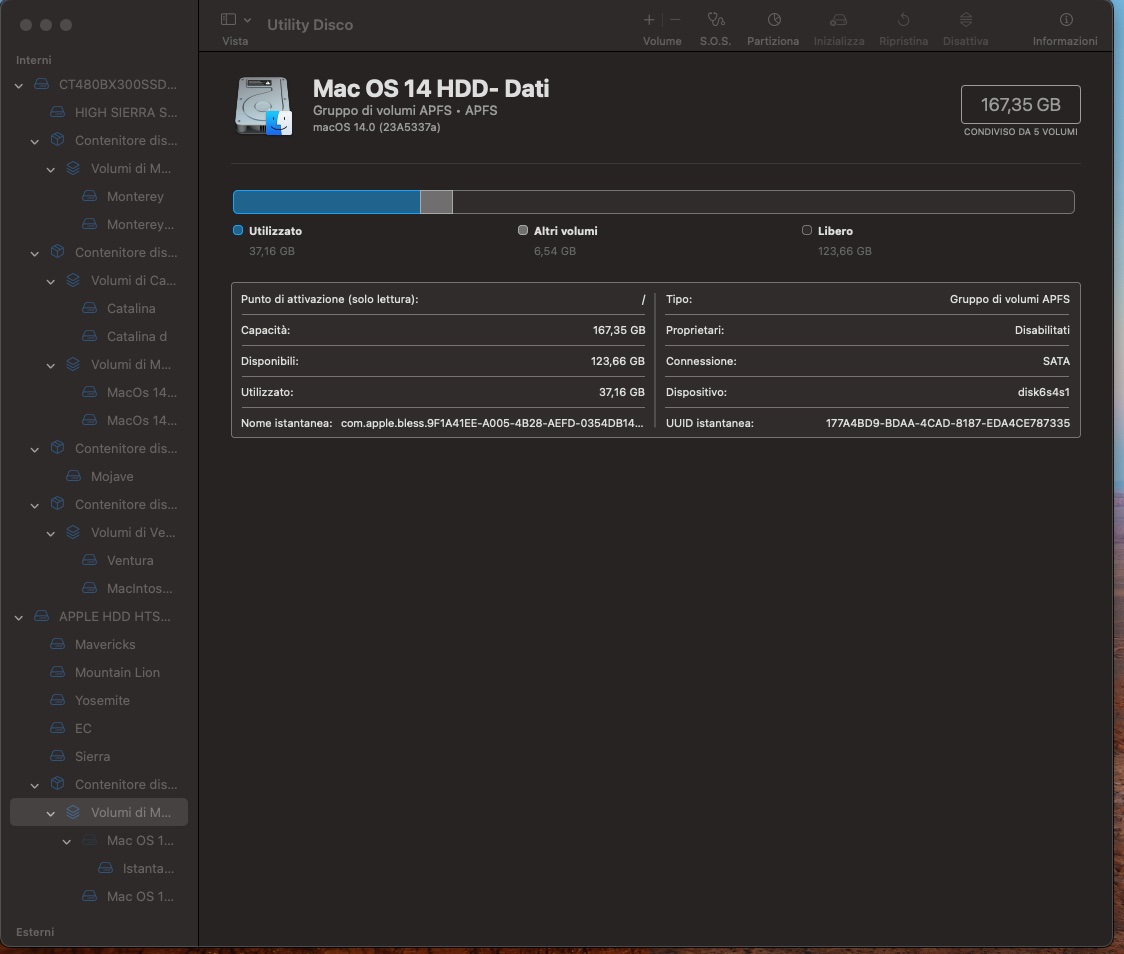Select the Ventura volume
This screenshot has width=1124, height=954.
(x=130, y=561)
